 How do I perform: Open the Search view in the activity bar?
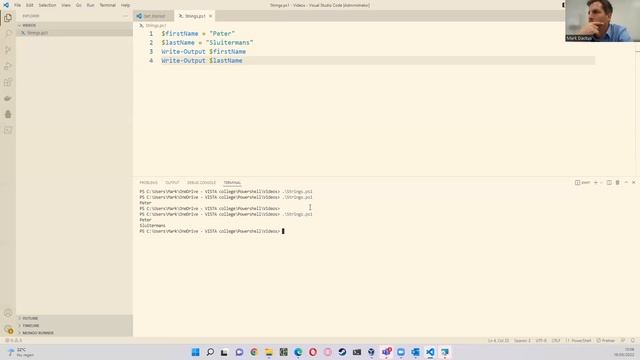click(x=8, y=33)
